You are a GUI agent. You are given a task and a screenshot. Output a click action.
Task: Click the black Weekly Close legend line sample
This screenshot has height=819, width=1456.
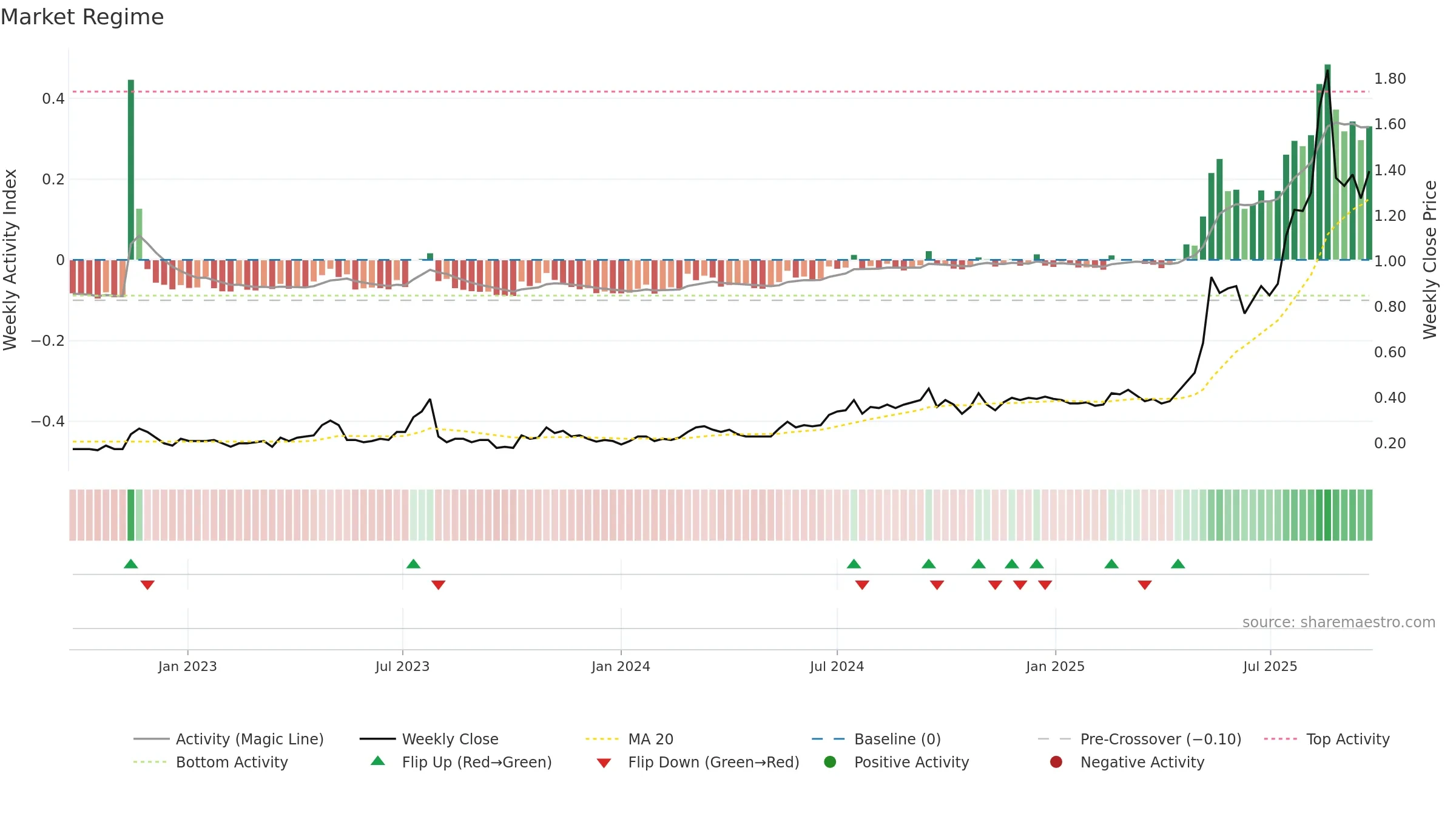coord(377,739)
